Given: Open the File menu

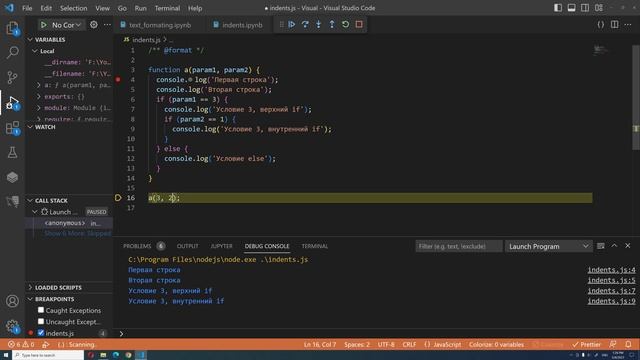Looking at the screenshot, I should click(x=27, y=8).
